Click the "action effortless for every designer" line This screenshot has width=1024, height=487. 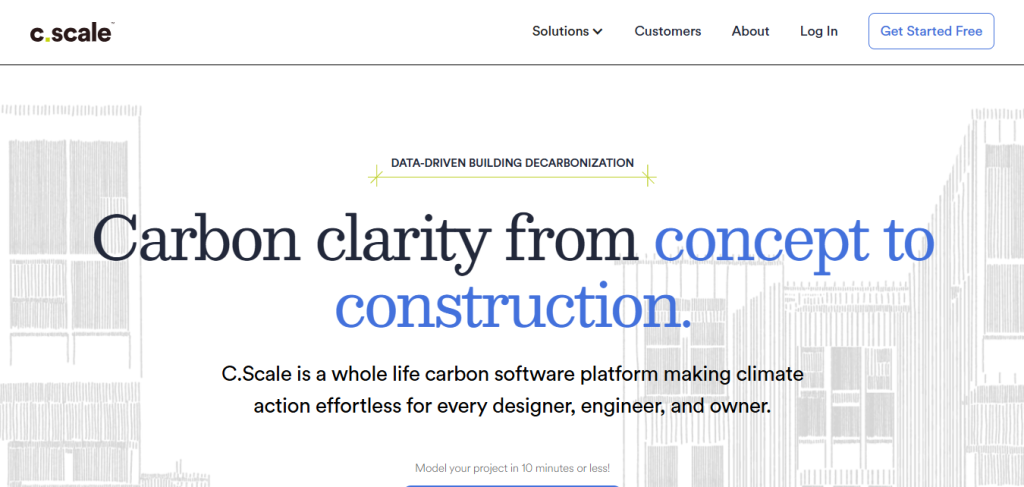(x=512, y=407)
